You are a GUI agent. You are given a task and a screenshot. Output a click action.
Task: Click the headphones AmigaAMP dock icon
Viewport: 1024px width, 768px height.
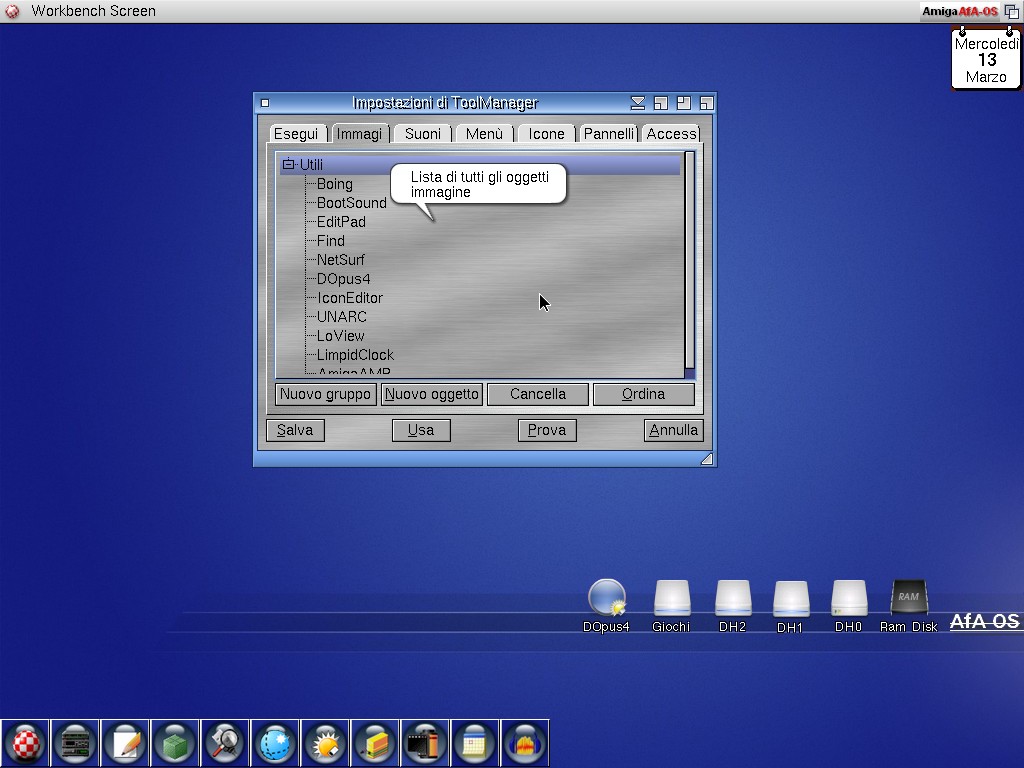click(526, 743)
